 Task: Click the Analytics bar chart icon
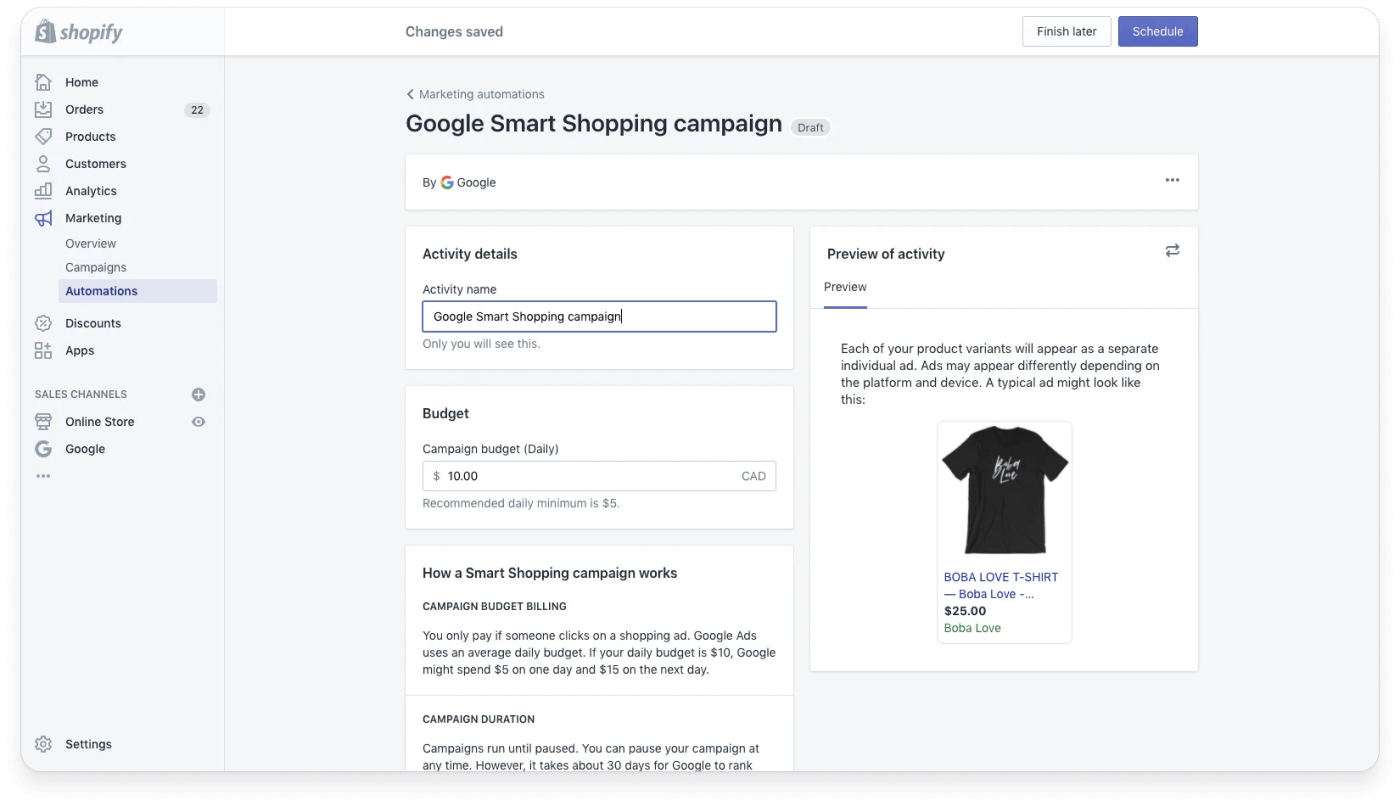coord(43,190)
